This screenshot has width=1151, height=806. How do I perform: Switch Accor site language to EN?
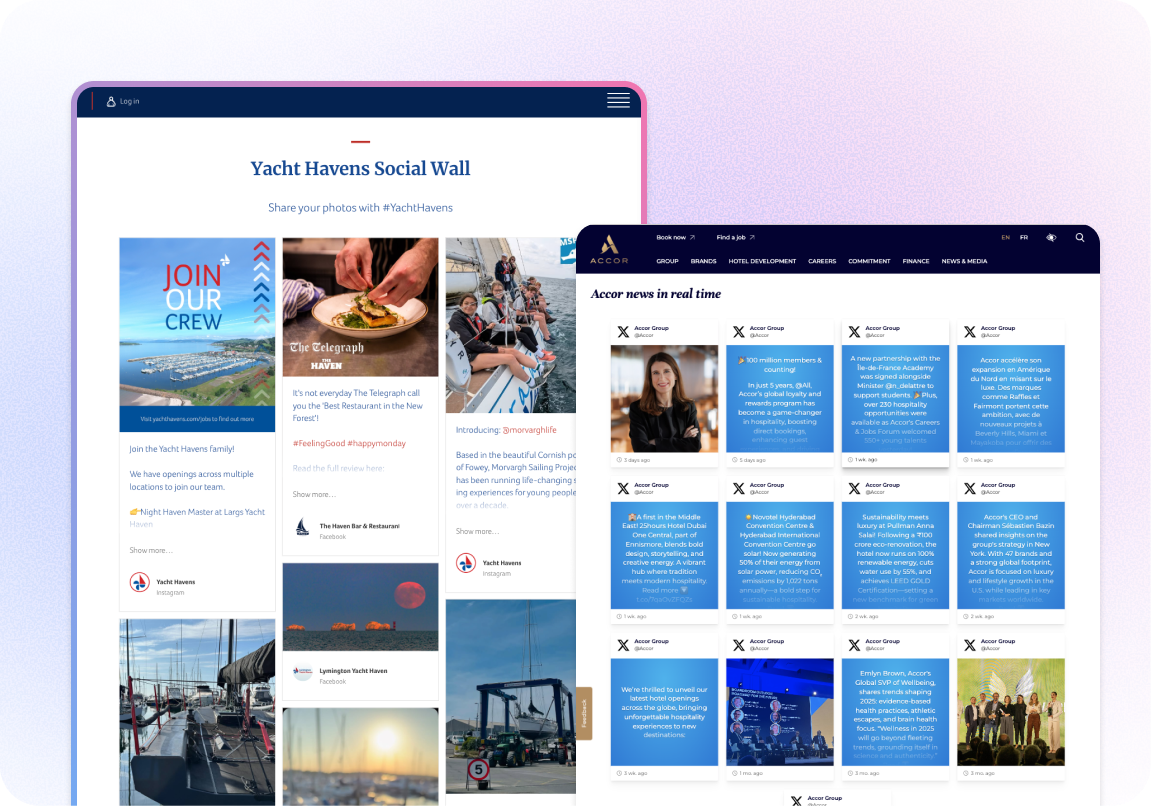point(1005,237)
